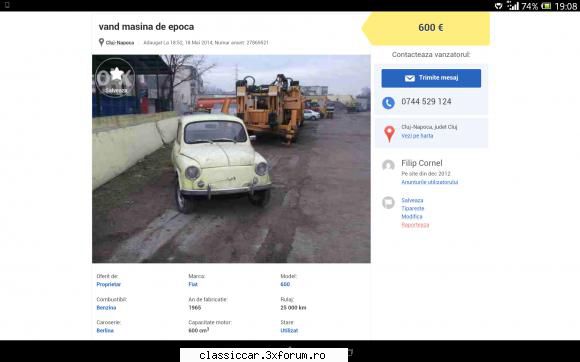The height and width of the screenshot is (362, 580).
Task: Click Raporteaza link
Action: tap(415, 225)
